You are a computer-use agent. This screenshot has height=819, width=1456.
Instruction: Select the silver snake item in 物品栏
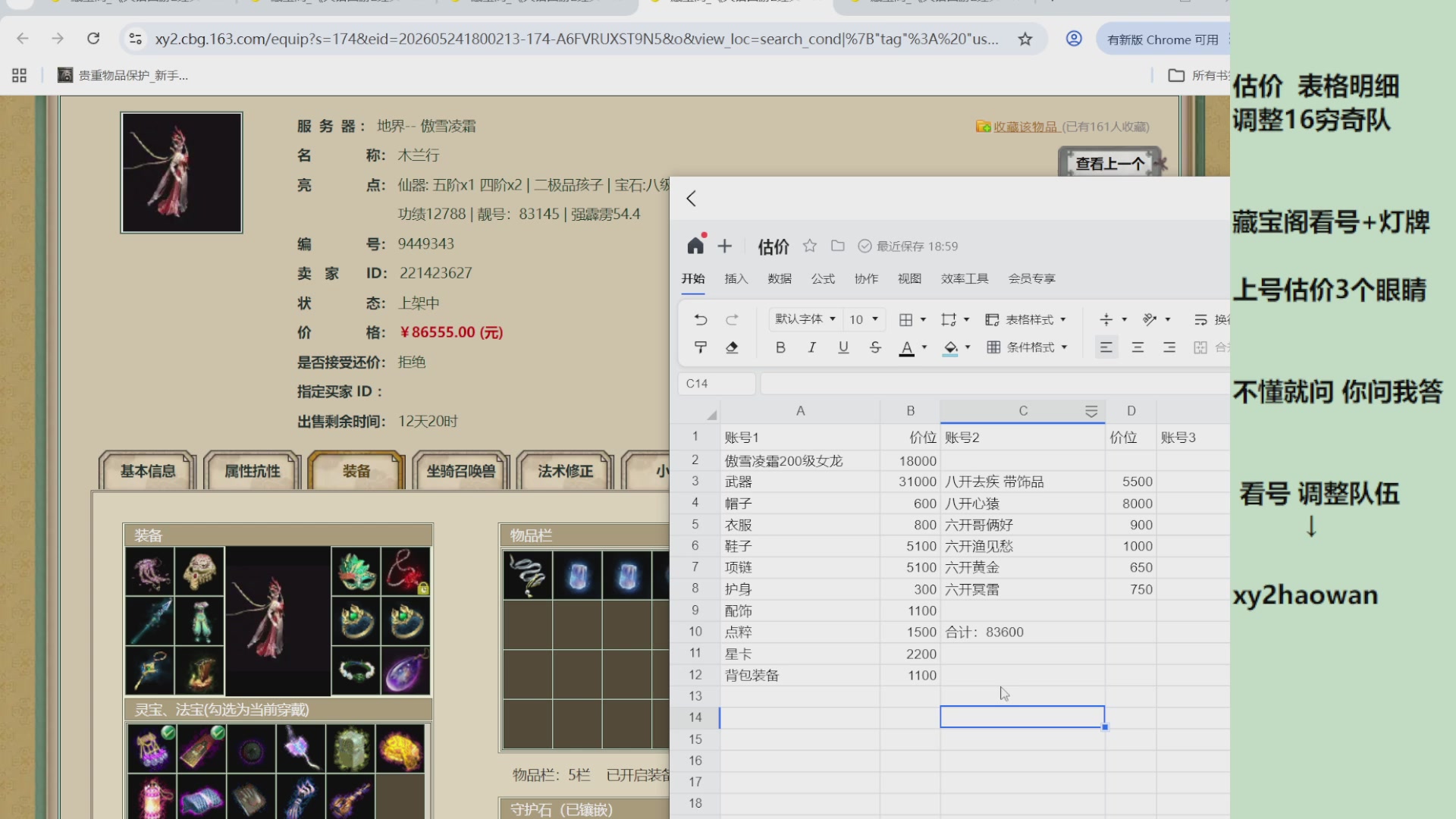(528, 576)
